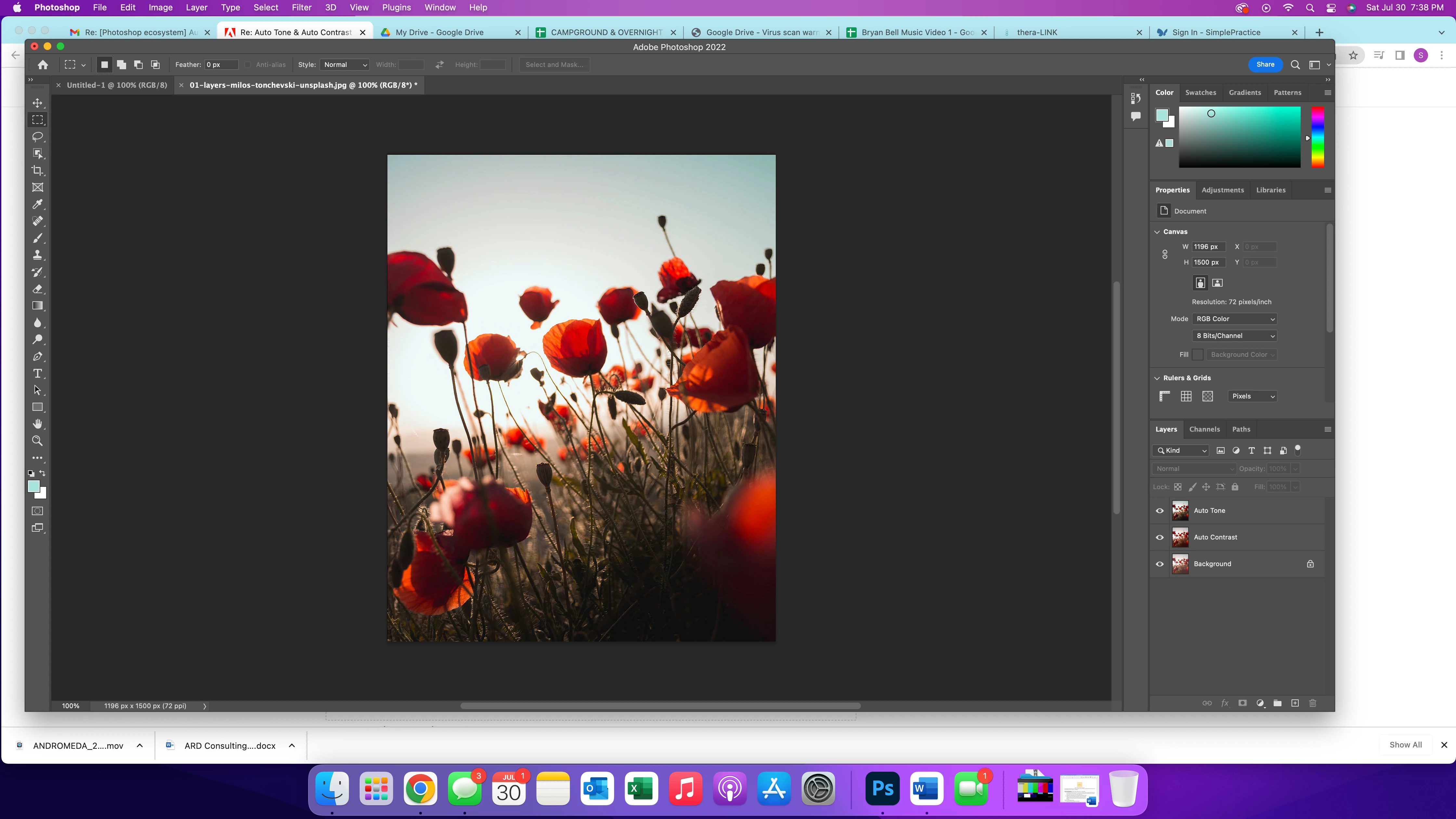The height and width of the screenshot is (819, 1456).
Task: Select the Pen tool
Action: click(x=37, y=357)
